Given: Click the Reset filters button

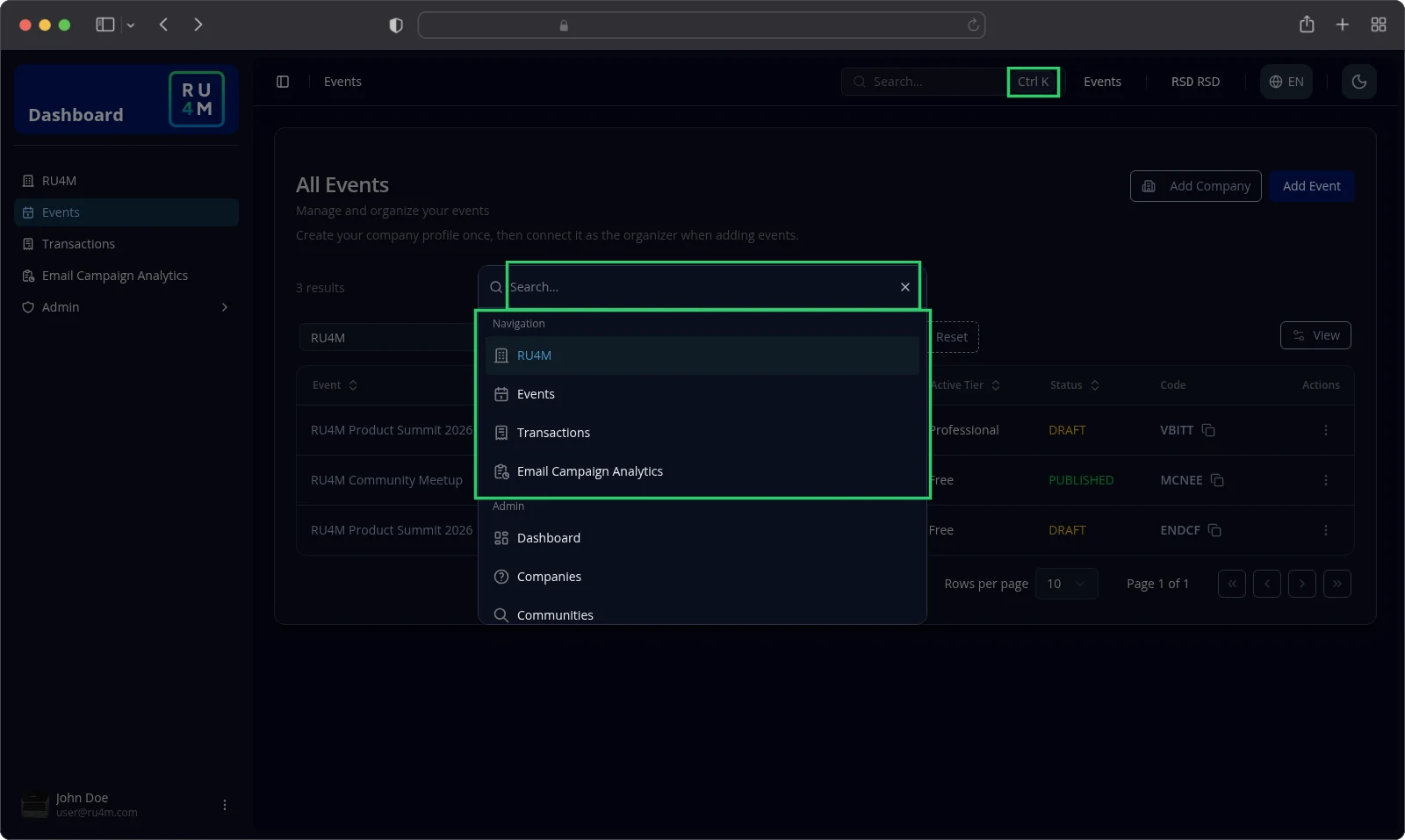Looking at the screenshot, I should pos(952,337).
